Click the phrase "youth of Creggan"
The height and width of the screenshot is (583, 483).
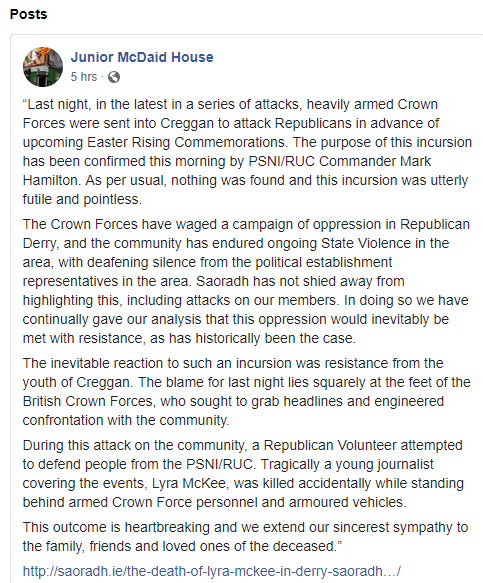[76, 383]
